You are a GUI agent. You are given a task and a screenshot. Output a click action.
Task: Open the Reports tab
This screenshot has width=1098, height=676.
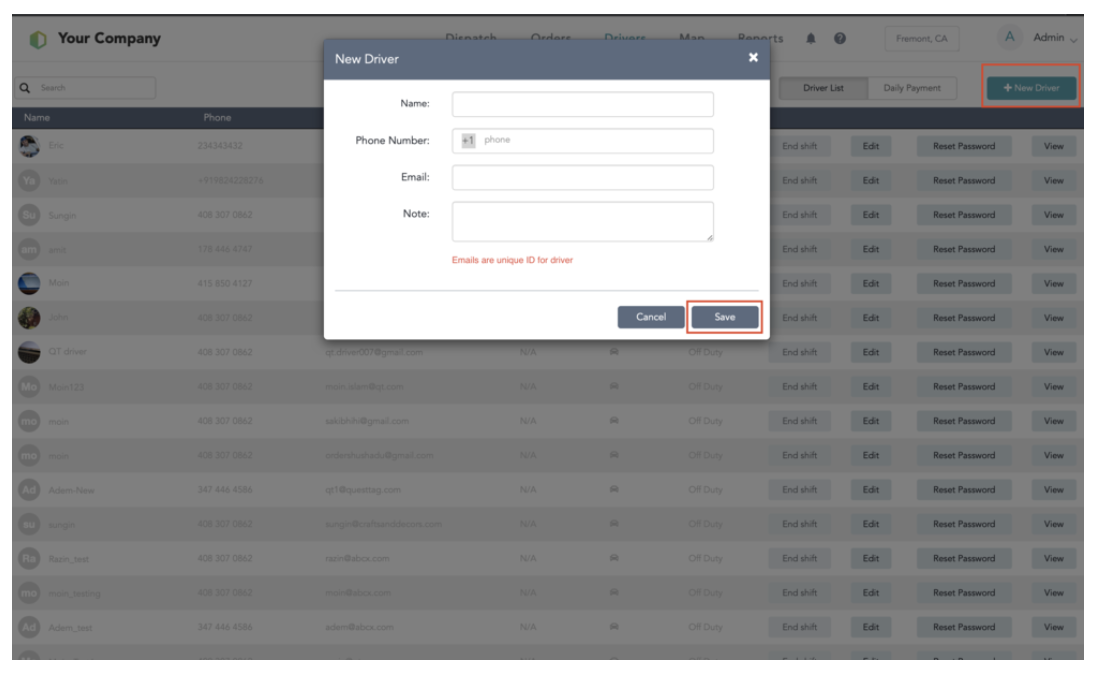pos(761,39)
